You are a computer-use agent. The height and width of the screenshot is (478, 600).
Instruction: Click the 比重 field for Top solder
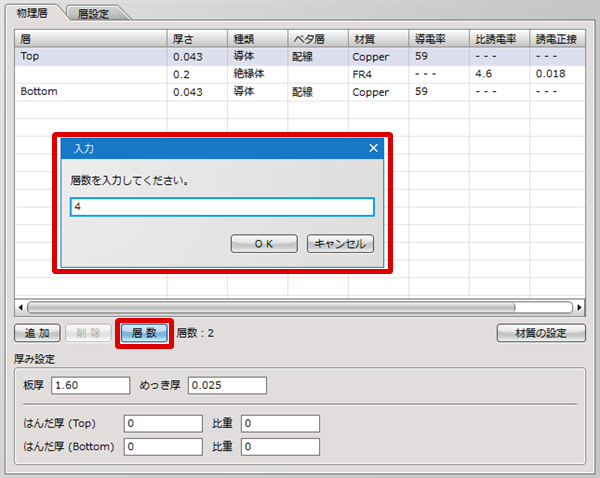pyautogui.click(x=279, y=424)
